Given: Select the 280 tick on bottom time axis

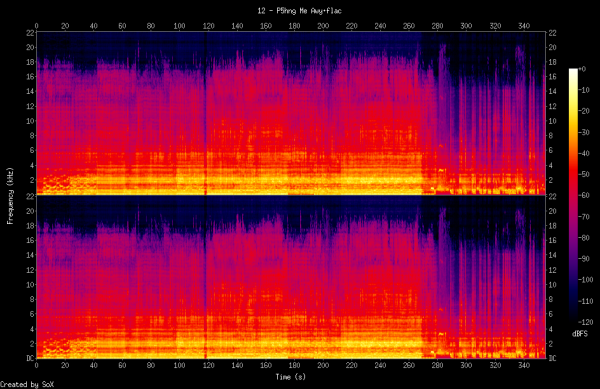Looking at the screenshot, I should click(x=437, y=365).
